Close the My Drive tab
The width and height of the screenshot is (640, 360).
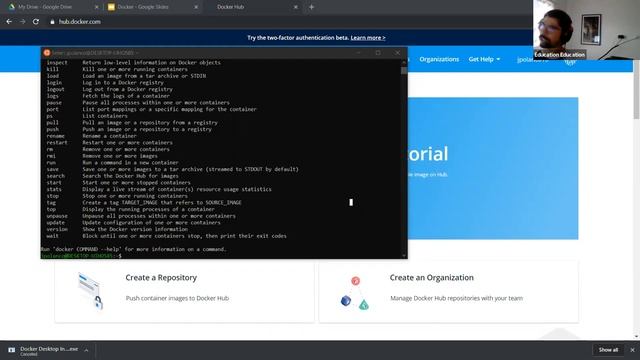[96, 7]
